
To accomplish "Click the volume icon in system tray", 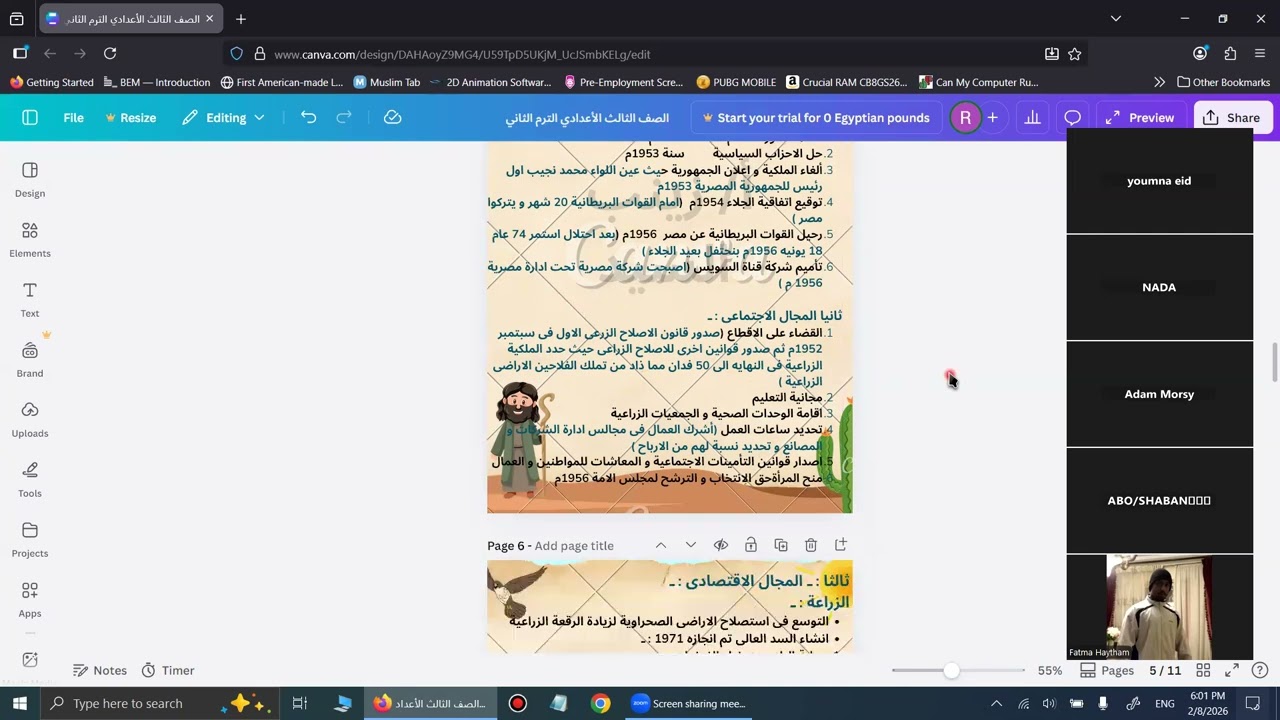I will tap(1049, 703).
